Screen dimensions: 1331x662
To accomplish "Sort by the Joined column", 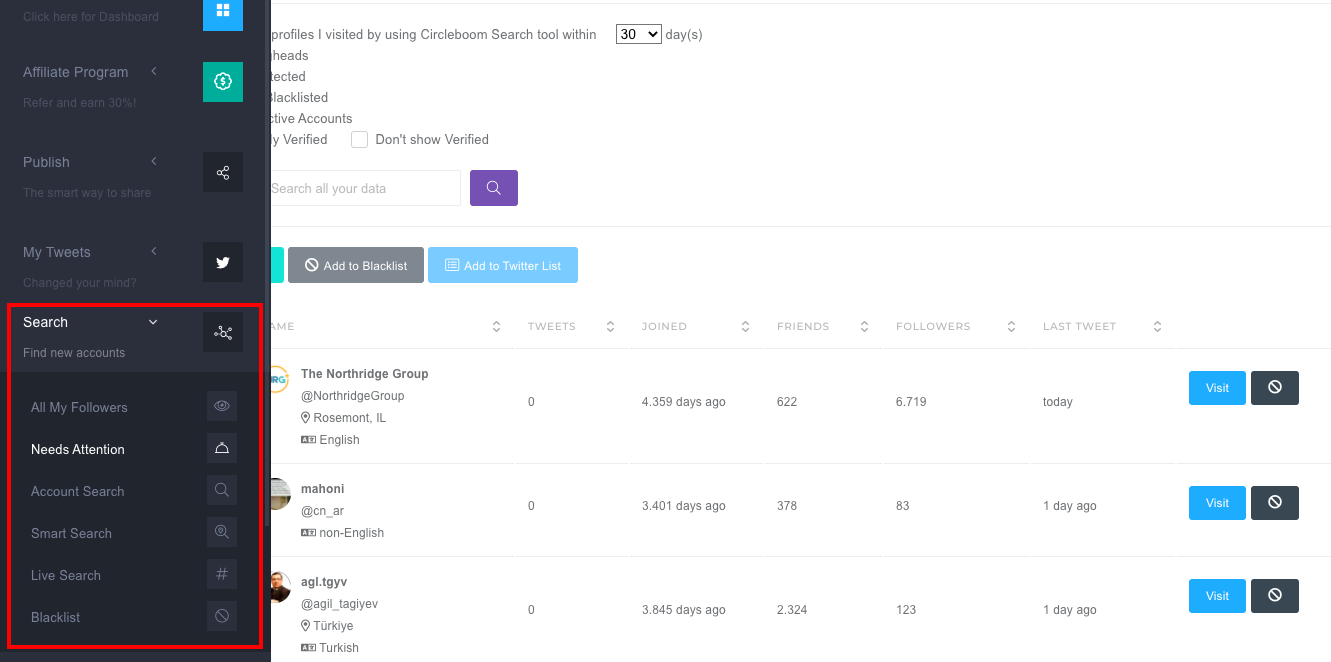I will (745, 327).
